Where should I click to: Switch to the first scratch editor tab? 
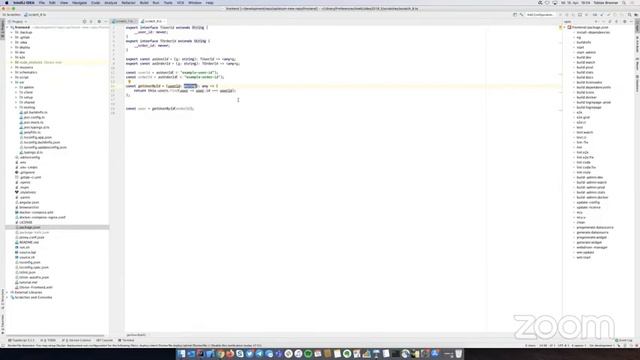pos(124,21)
